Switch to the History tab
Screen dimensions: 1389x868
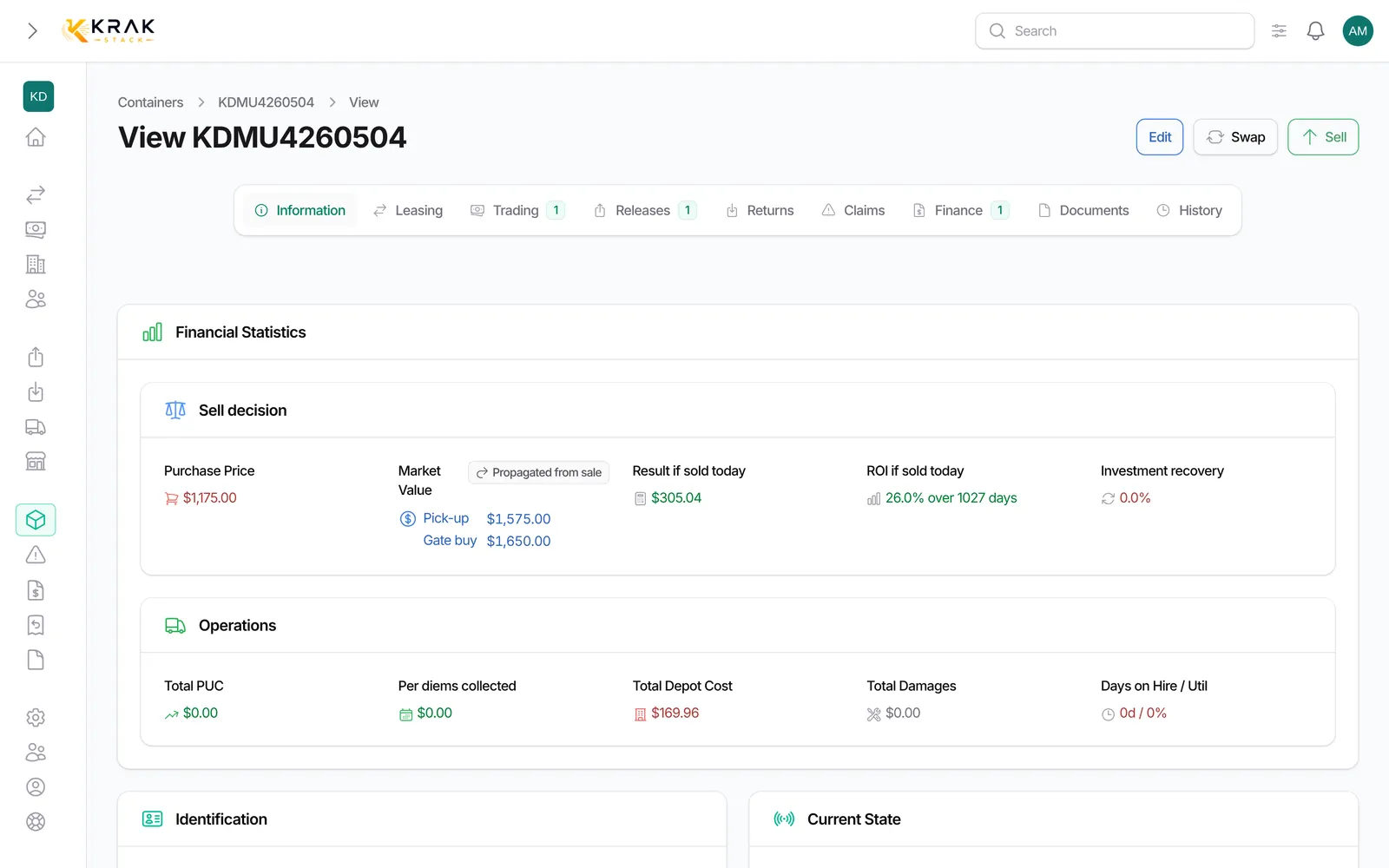1189,210
